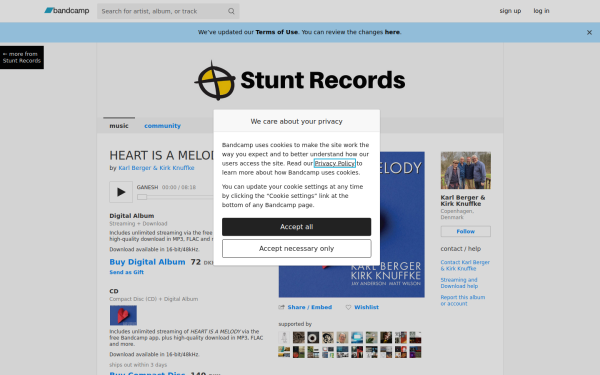
Task: Click the 'here' link in the banner
Action: (x=392, y=32)
